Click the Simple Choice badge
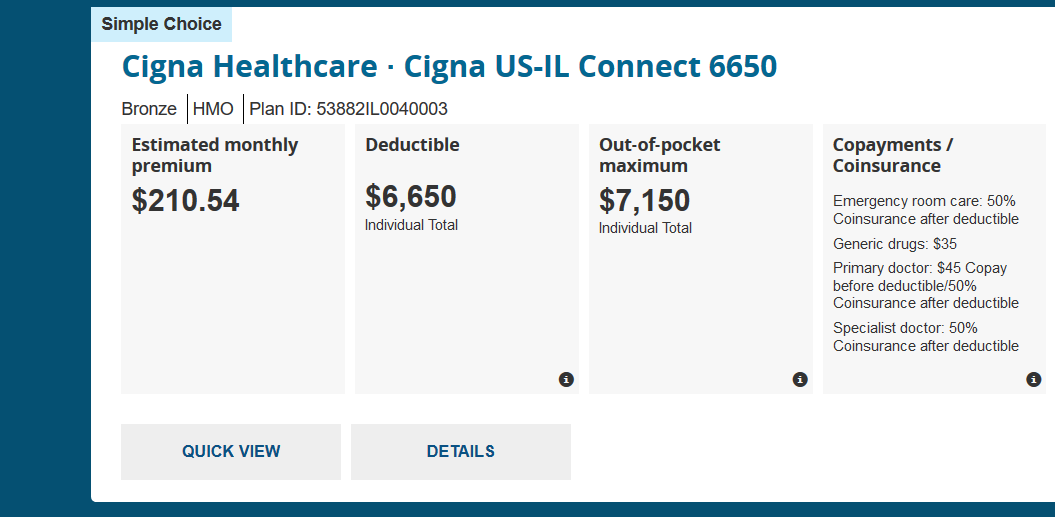Viewport: 1055px width, 517px height. (161, 24)
